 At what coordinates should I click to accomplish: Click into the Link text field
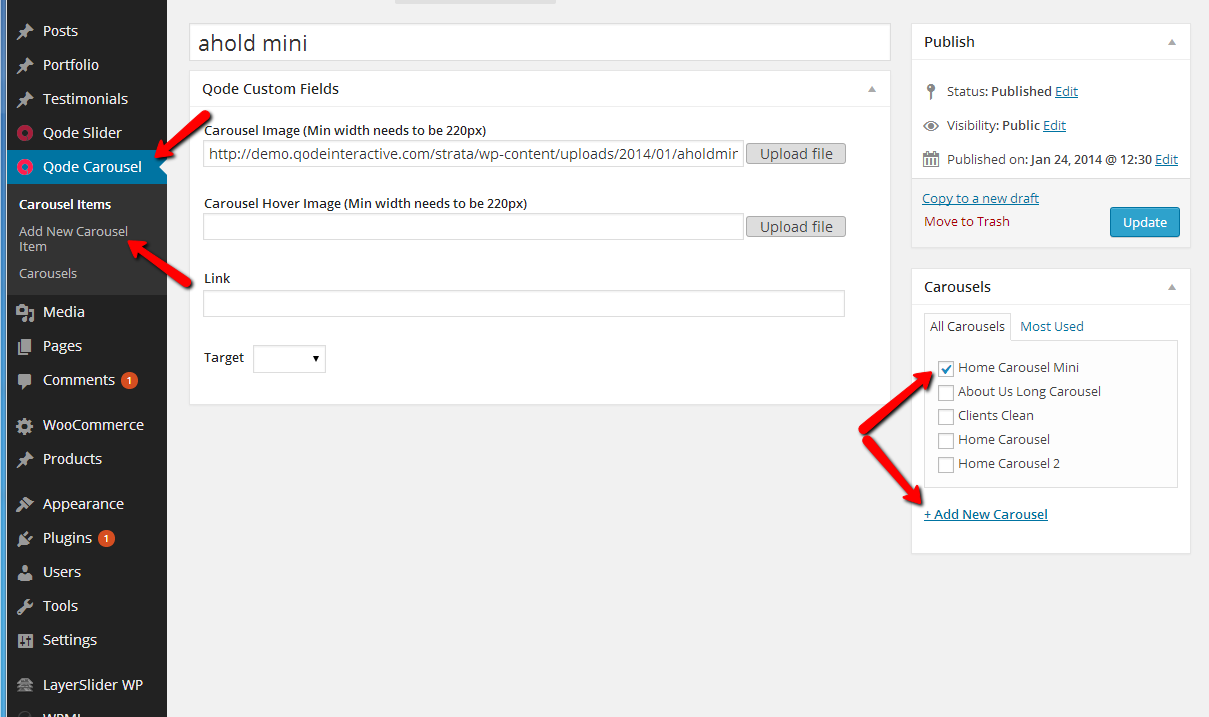(x=523, y=303)
